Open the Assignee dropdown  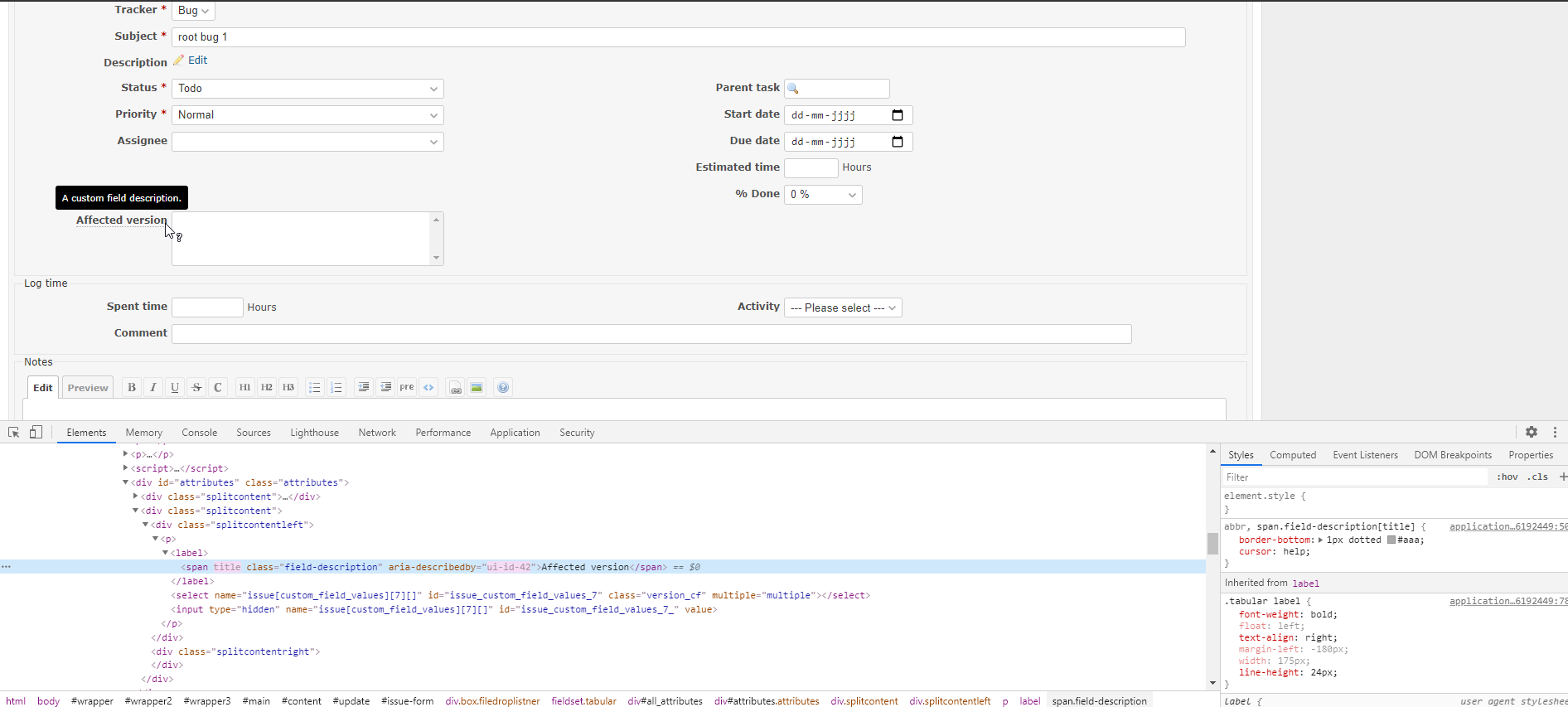[x=307, y=142]
